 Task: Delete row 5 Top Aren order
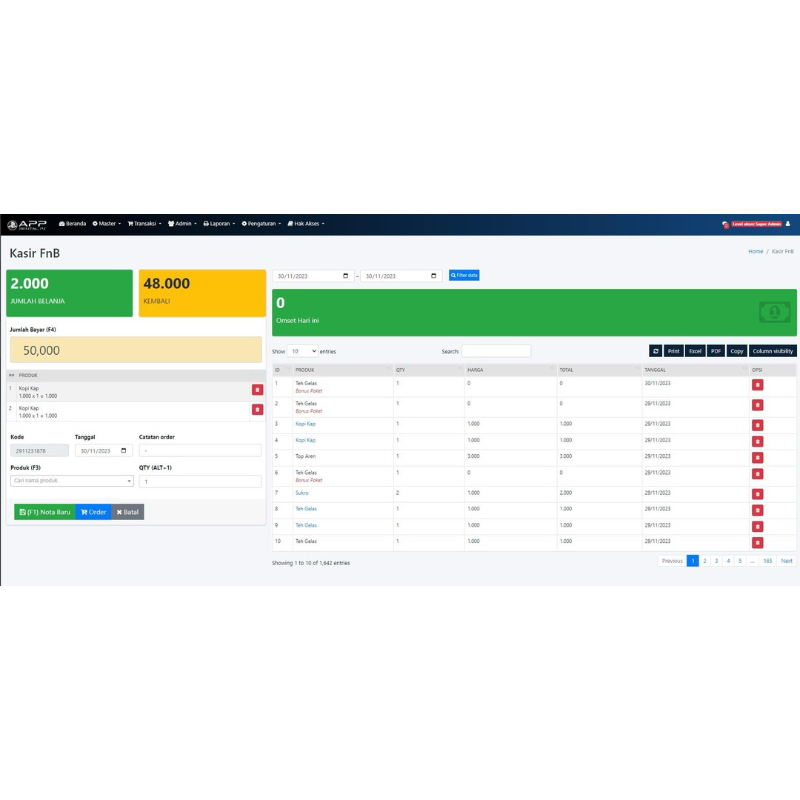pos(757,458)
